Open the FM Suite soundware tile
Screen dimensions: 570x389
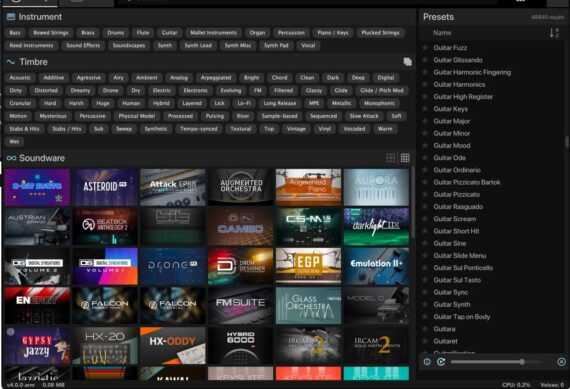[241, 306]
